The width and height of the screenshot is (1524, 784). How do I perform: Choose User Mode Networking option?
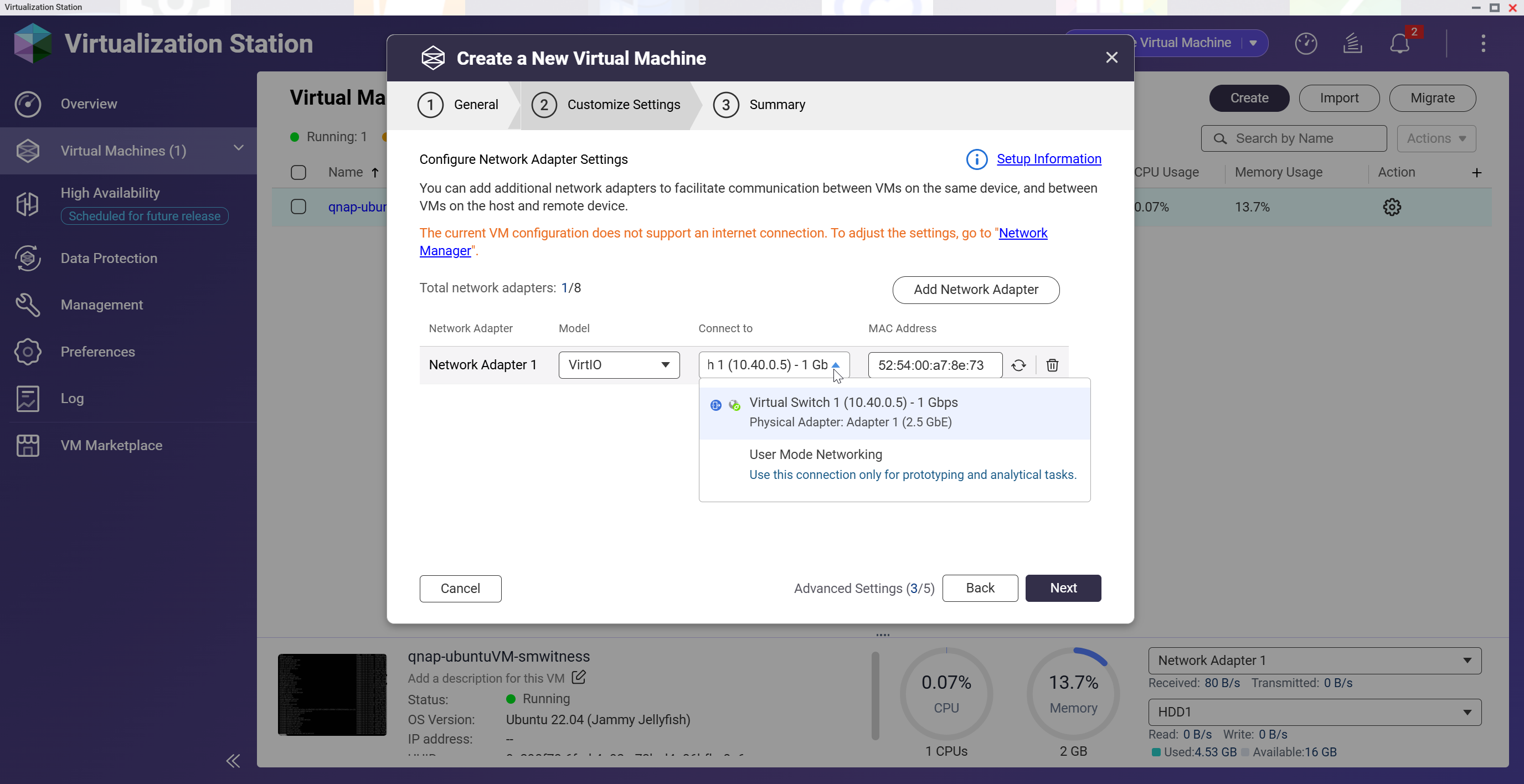(x=894, y=465)
